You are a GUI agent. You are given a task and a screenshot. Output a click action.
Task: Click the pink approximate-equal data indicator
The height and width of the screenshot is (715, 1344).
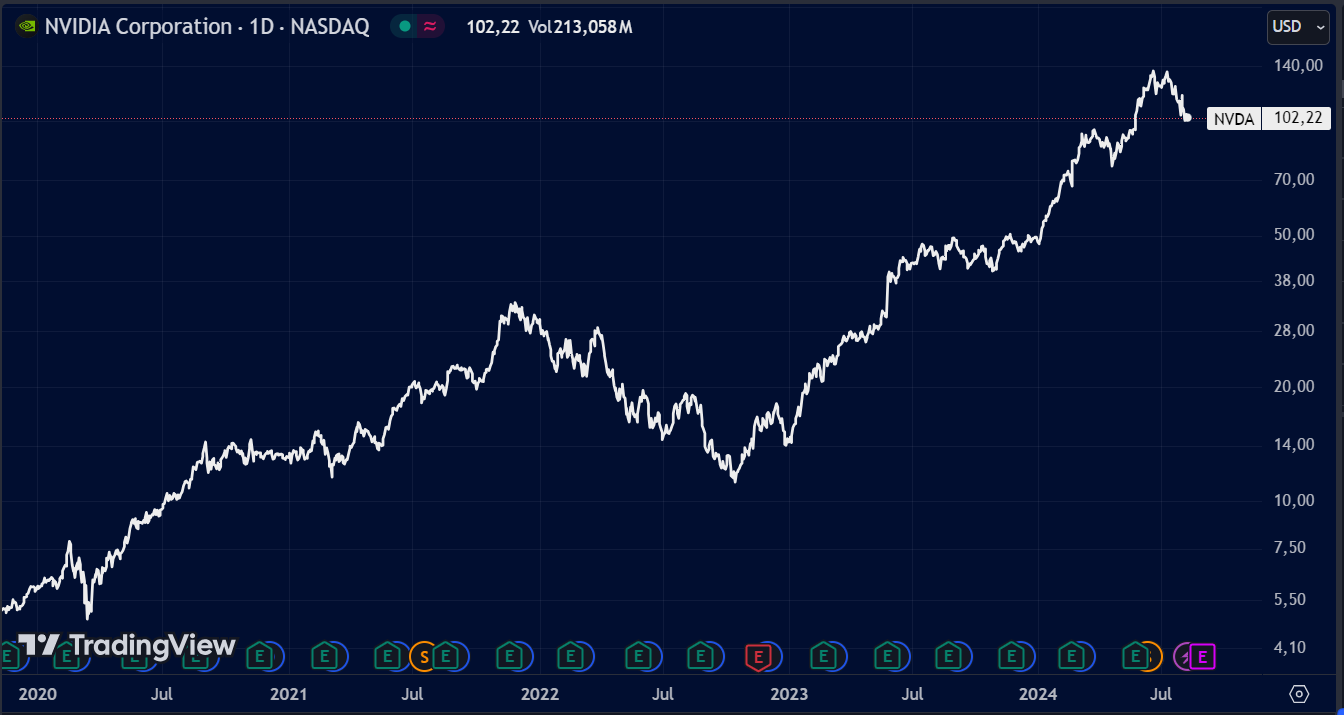(x=430, y=27)
